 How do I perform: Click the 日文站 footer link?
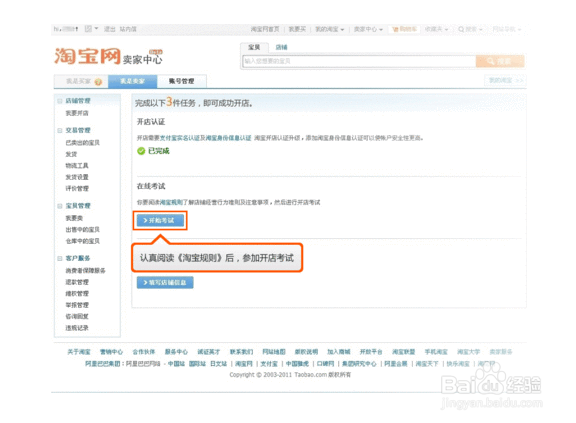(x=219, y=364)
